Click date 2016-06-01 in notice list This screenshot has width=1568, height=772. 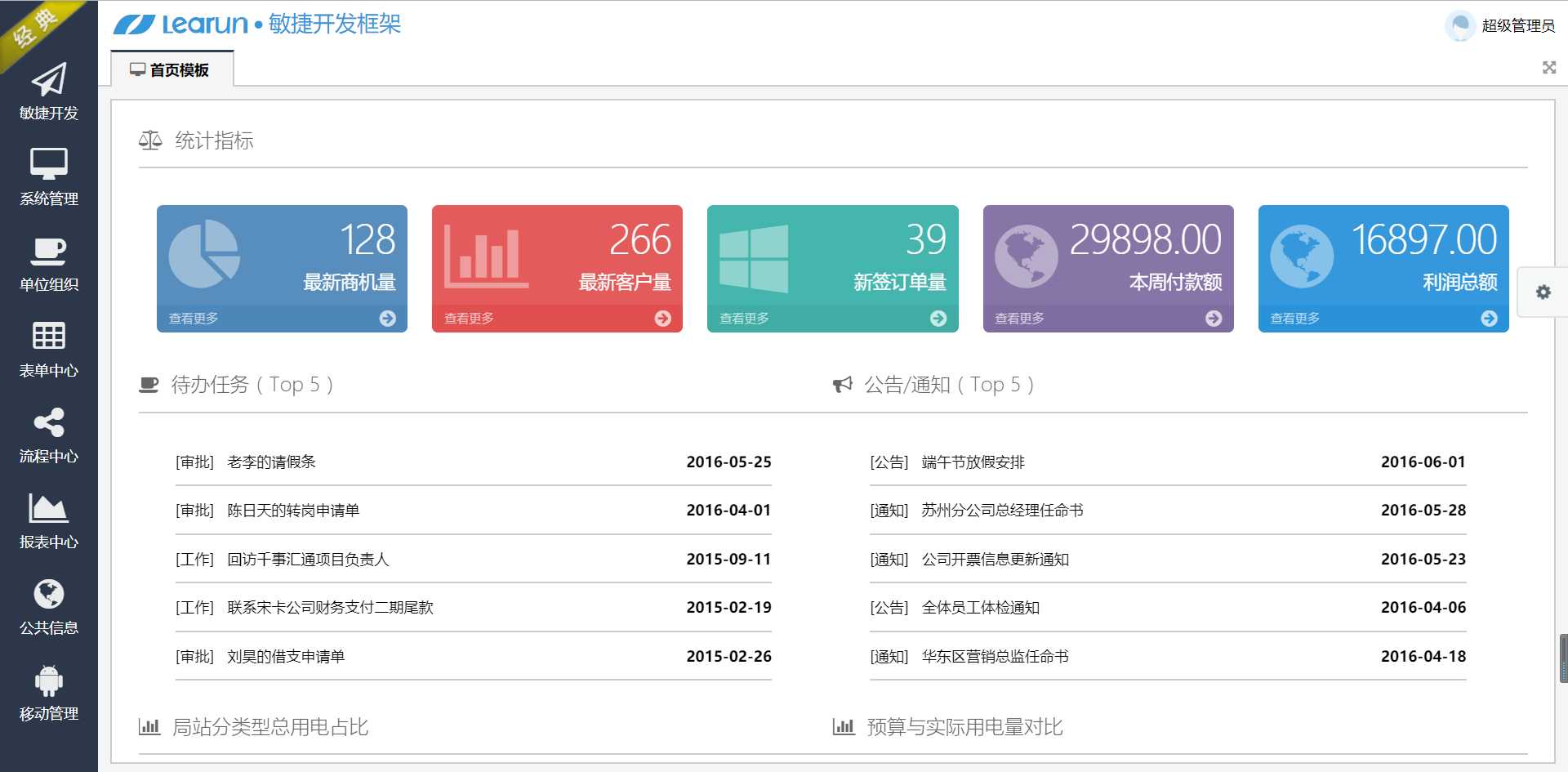[1423, 462]
